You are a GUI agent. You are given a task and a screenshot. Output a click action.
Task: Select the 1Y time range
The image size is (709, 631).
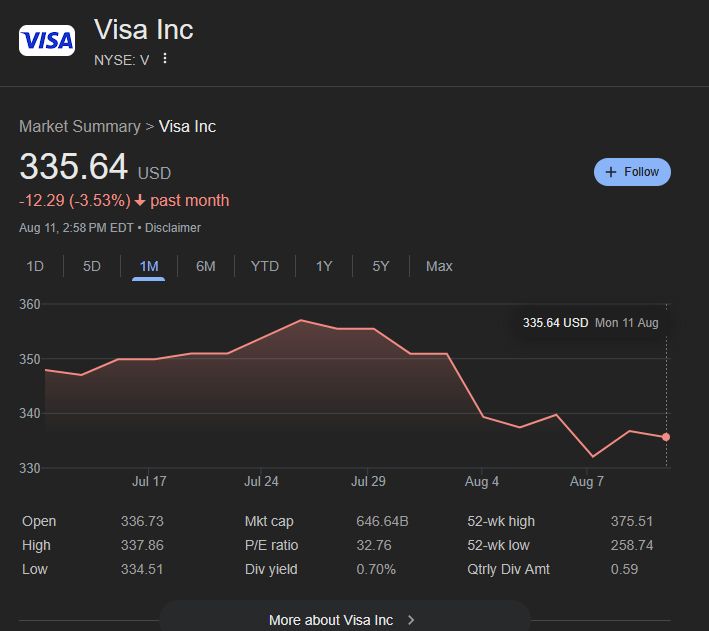tap(324, 266)
